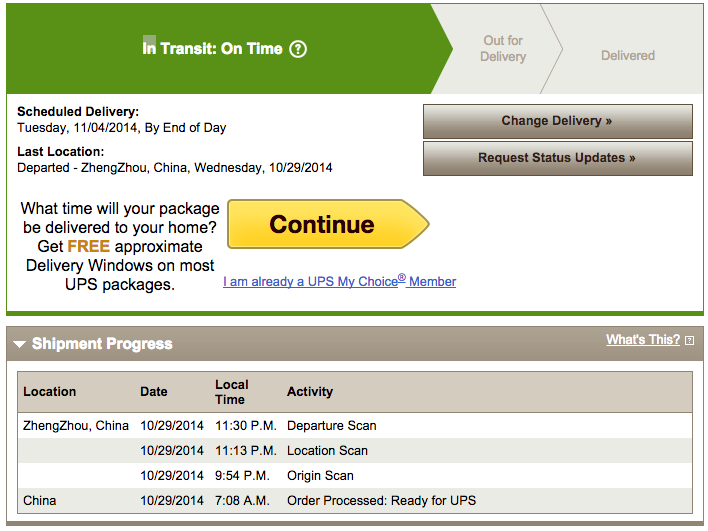Collapse the Shipment Progress section triangle
708x531 pixels.
point(19,344)
